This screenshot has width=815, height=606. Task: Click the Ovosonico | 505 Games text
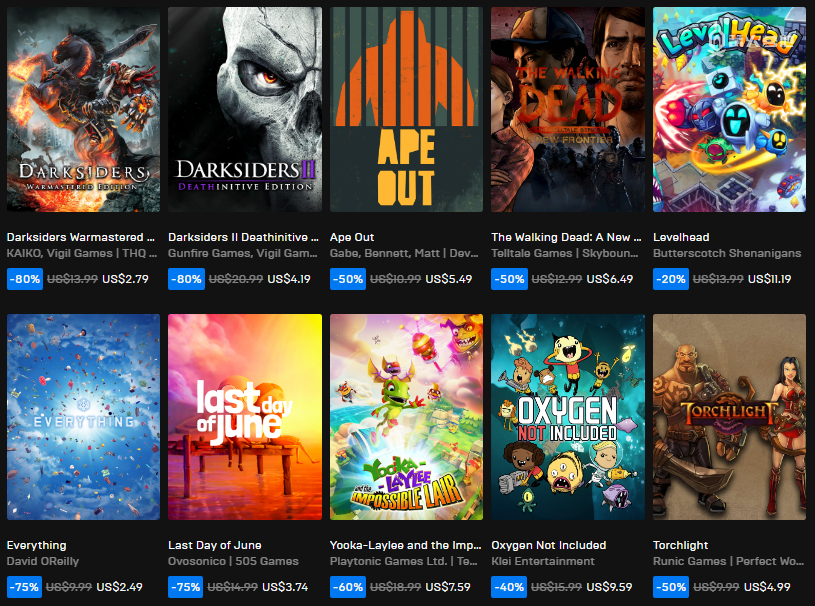(233, 561)
